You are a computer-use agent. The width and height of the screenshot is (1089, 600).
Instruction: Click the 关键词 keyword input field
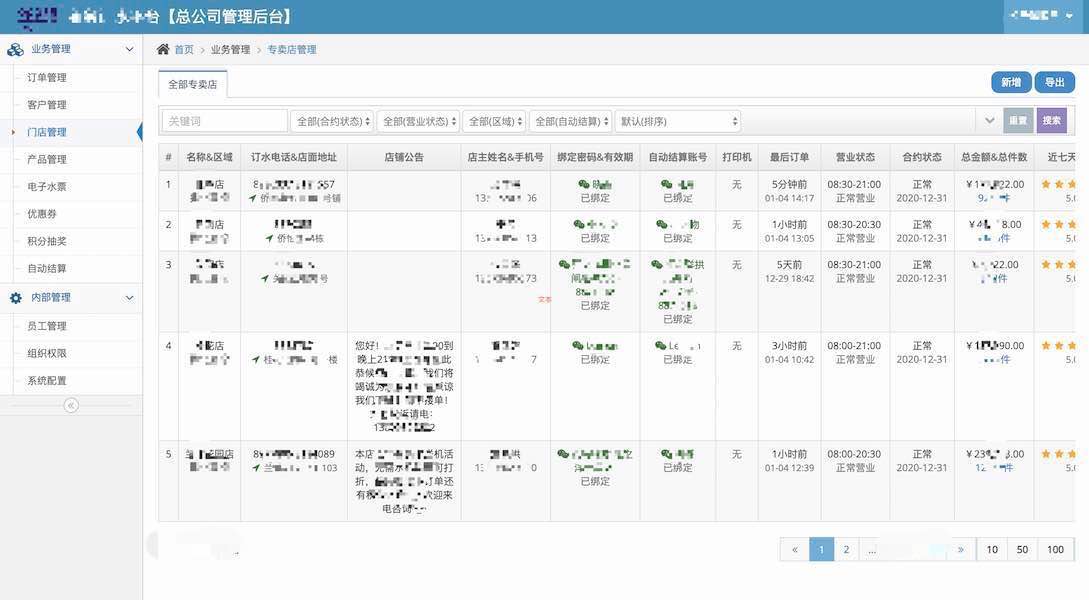222,119
